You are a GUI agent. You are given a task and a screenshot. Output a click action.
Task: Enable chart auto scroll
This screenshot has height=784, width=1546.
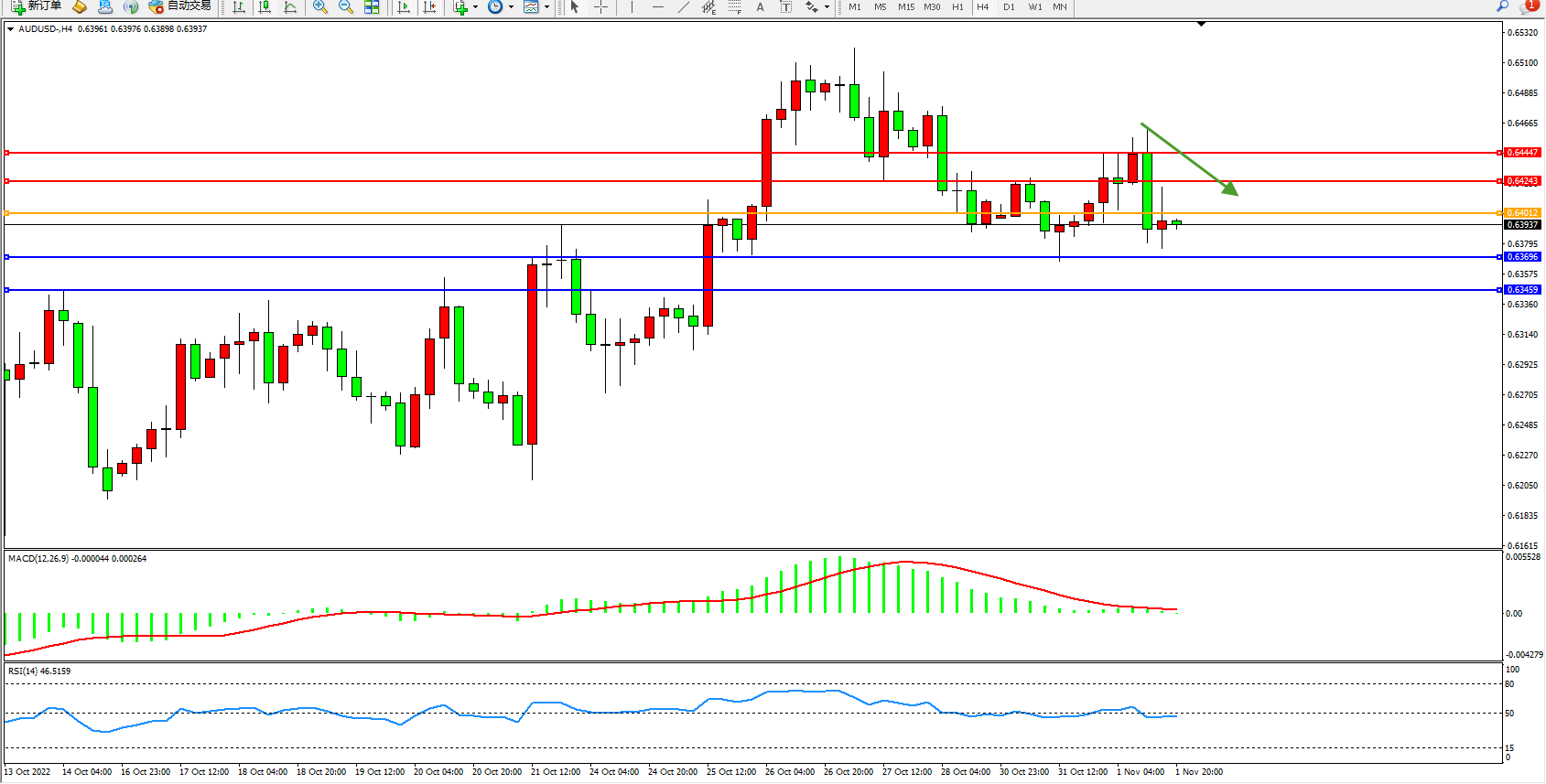(403, 7)
